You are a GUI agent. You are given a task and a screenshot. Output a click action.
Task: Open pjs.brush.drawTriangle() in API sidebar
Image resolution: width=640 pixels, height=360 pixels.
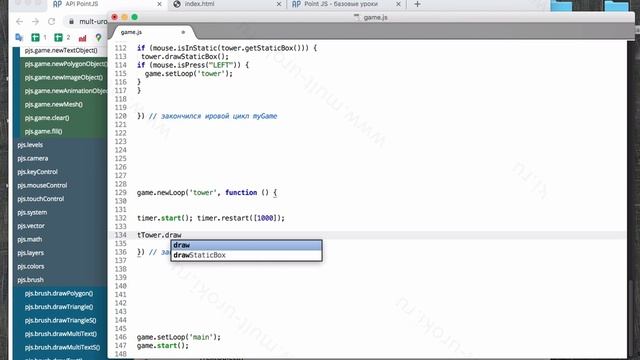point(59,307)
